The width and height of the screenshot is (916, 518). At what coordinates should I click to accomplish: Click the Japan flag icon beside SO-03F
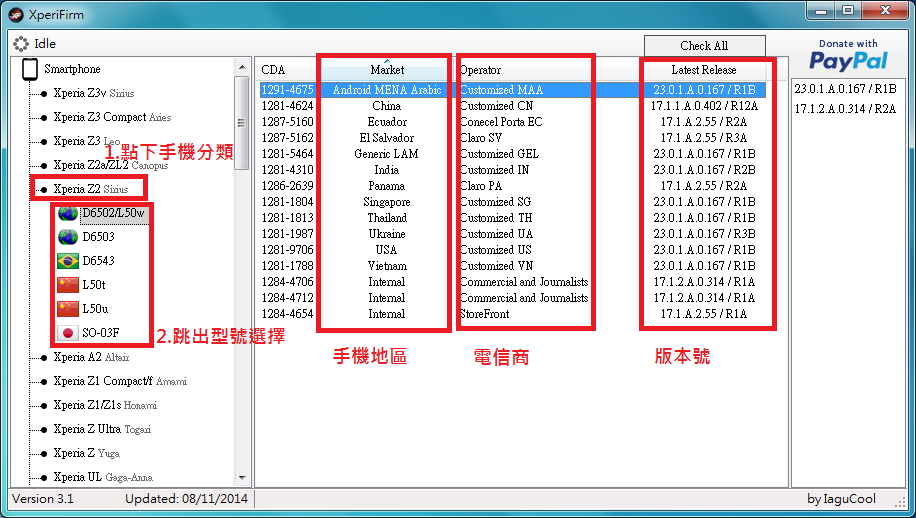68,333
